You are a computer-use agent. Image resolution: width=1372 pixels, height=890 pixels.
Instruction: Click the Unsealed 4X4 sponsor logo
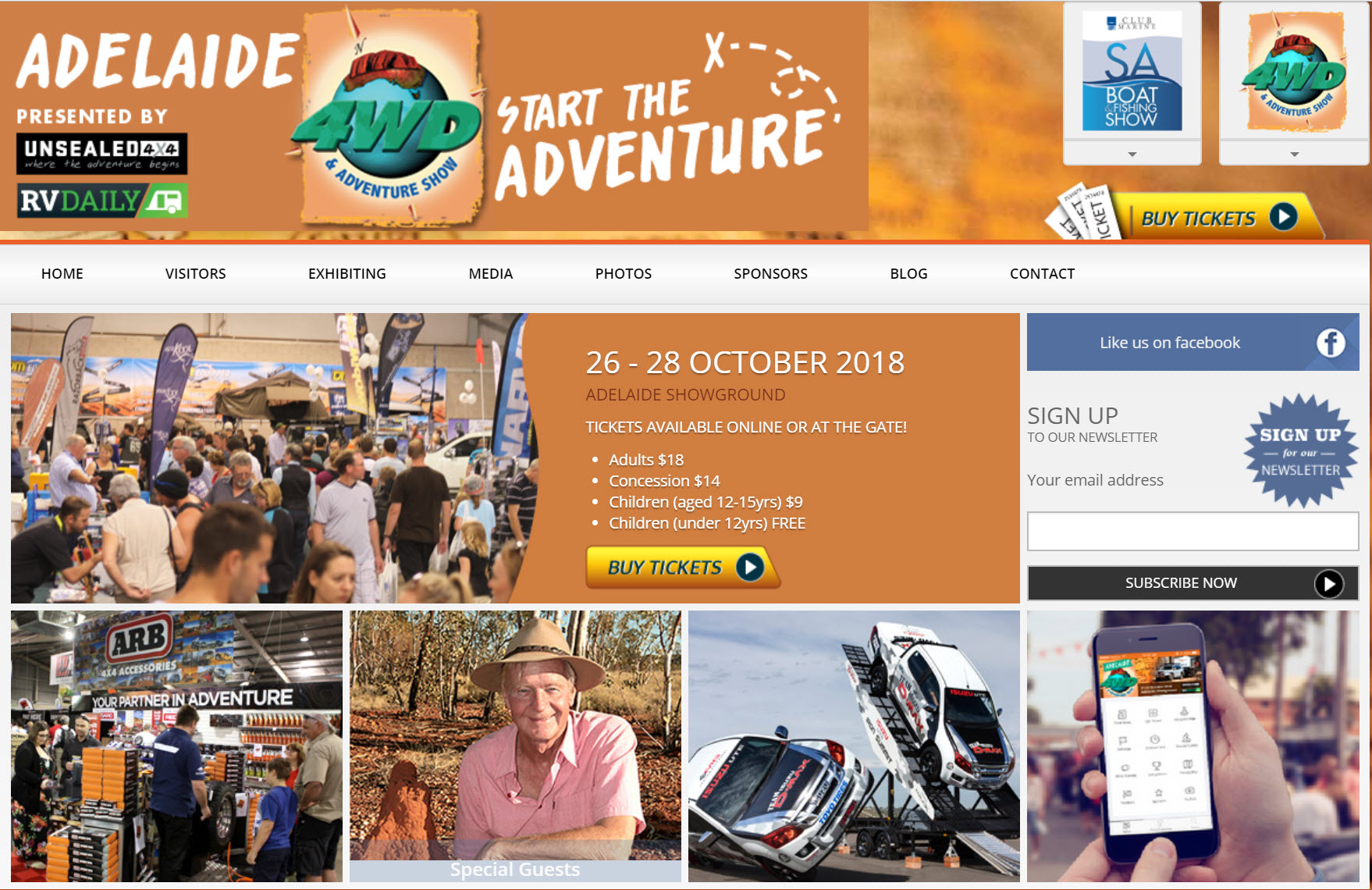pos(101,154)
